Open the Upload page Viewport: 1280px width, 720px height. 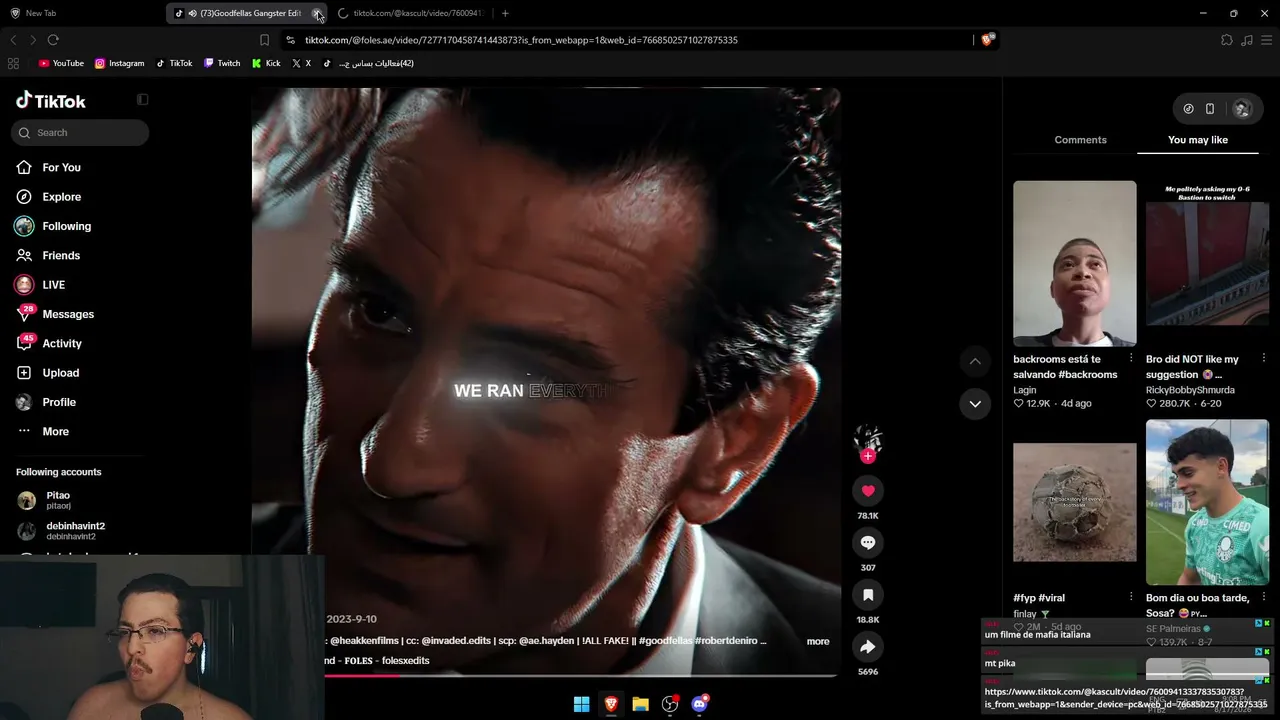(x=60, y=373)
